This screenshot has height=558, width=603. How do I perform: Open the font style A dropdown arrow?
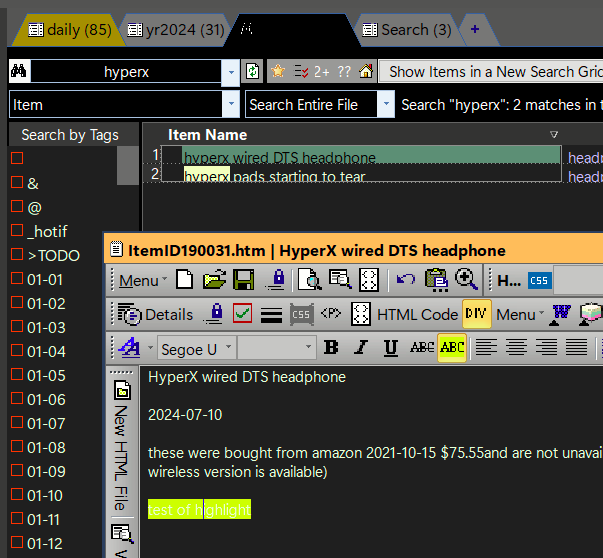click(150, 348)
